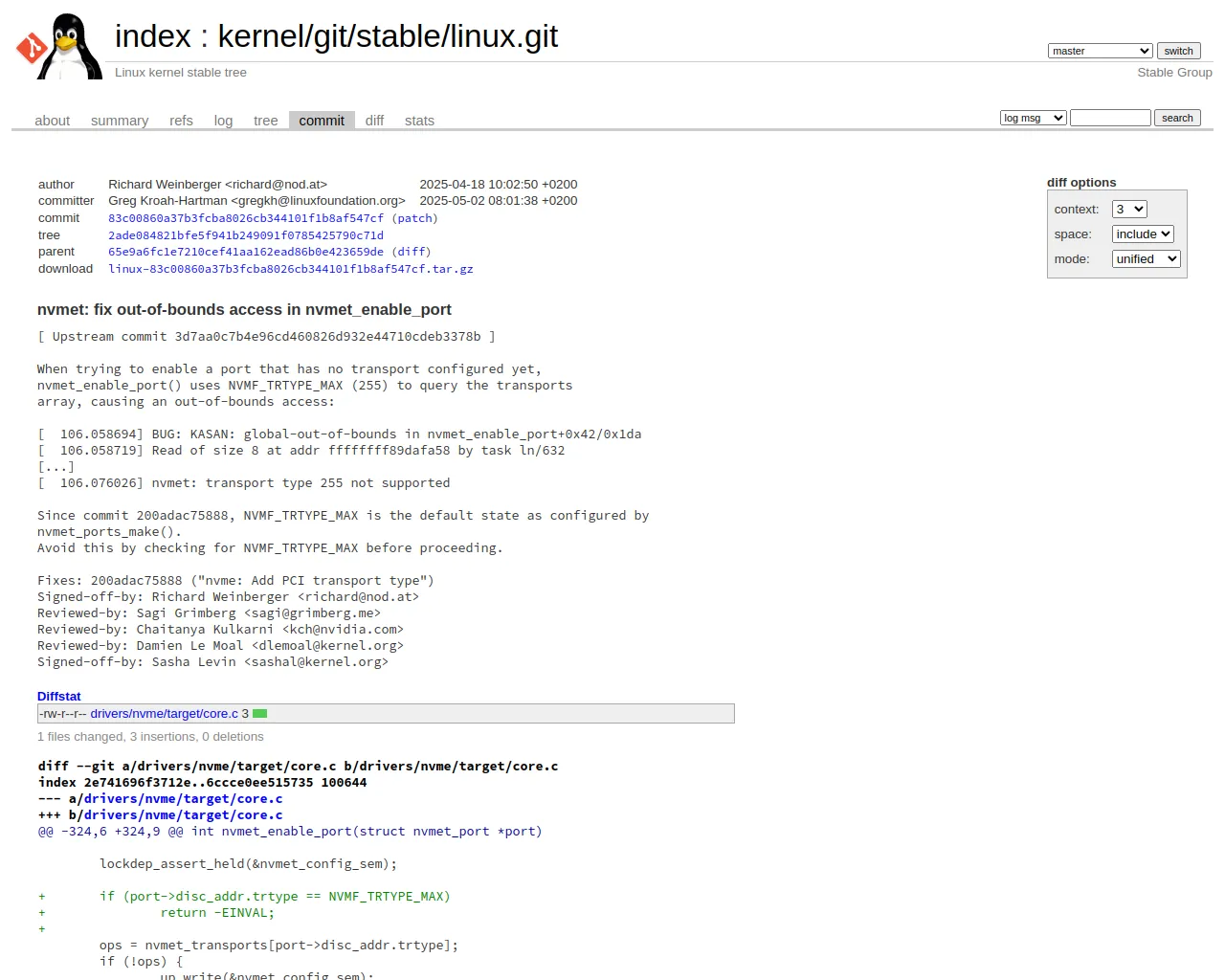Open the summary tab
The height and width of the screenshot is (980, 1225).
pos(120,121)
